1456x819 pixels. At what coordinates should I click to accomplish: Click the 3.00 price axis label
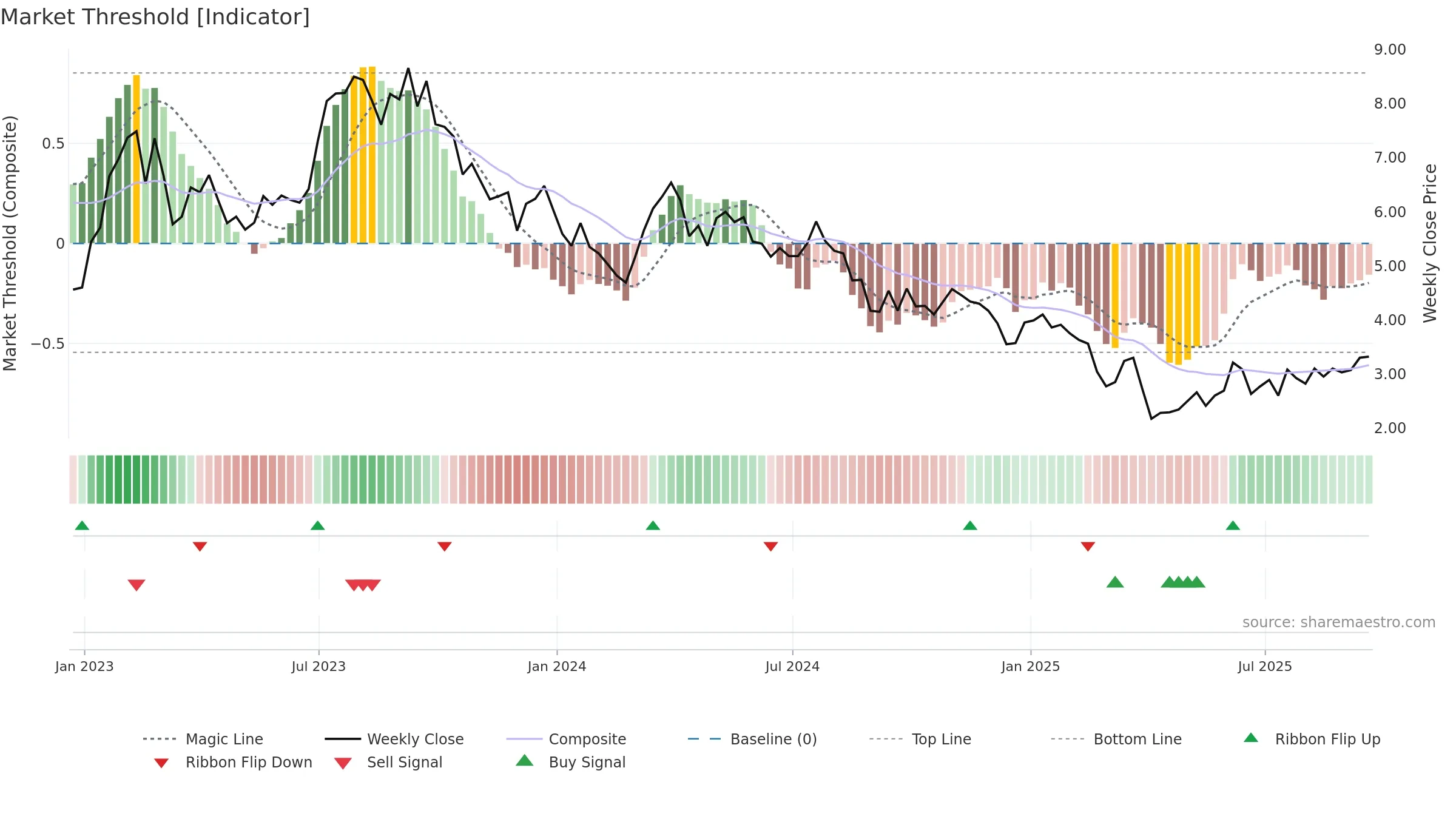pyautogui.click(x=1390, y=374)
